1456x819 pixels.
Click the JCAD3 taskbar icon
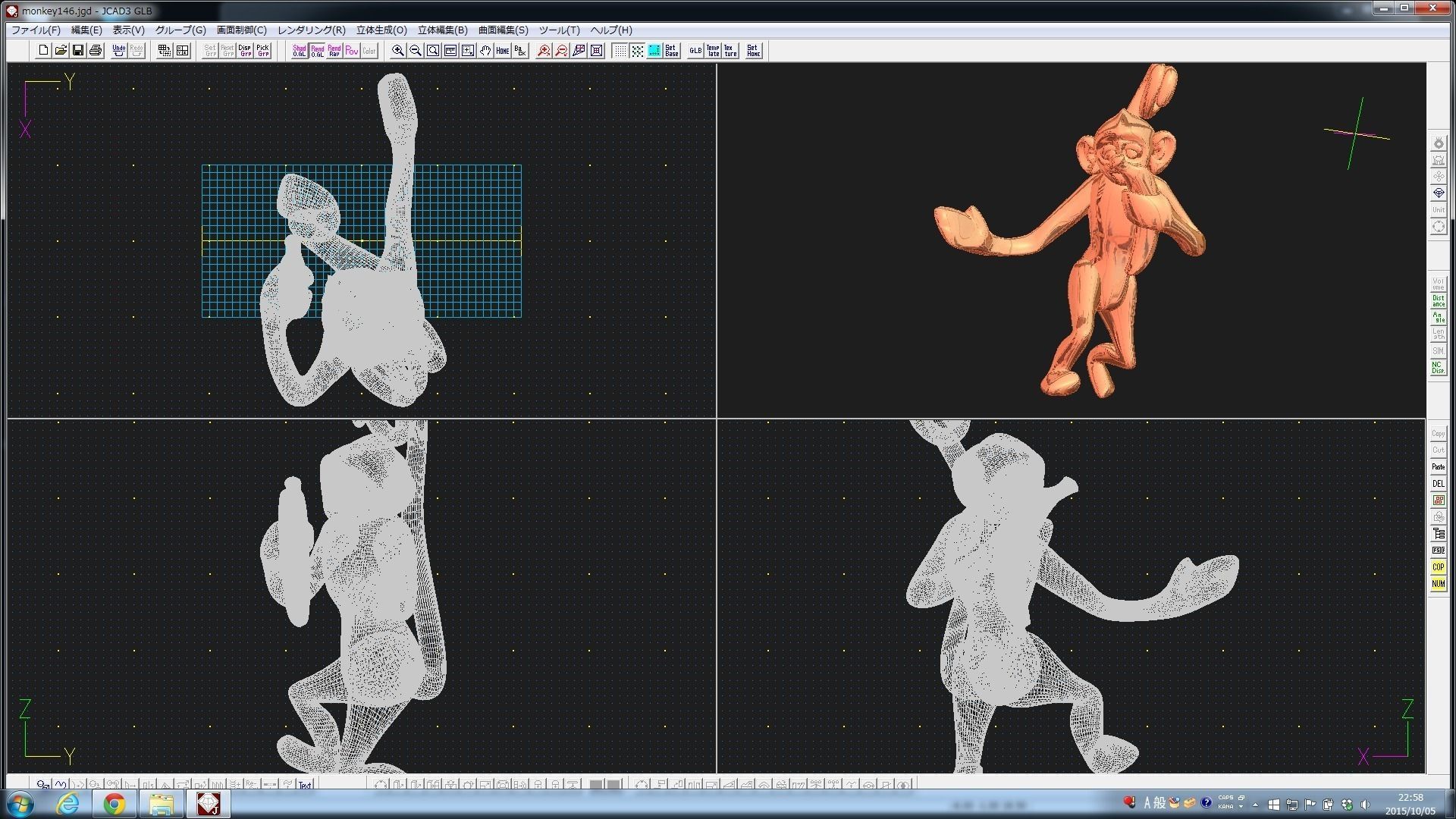tap(209, 804)
